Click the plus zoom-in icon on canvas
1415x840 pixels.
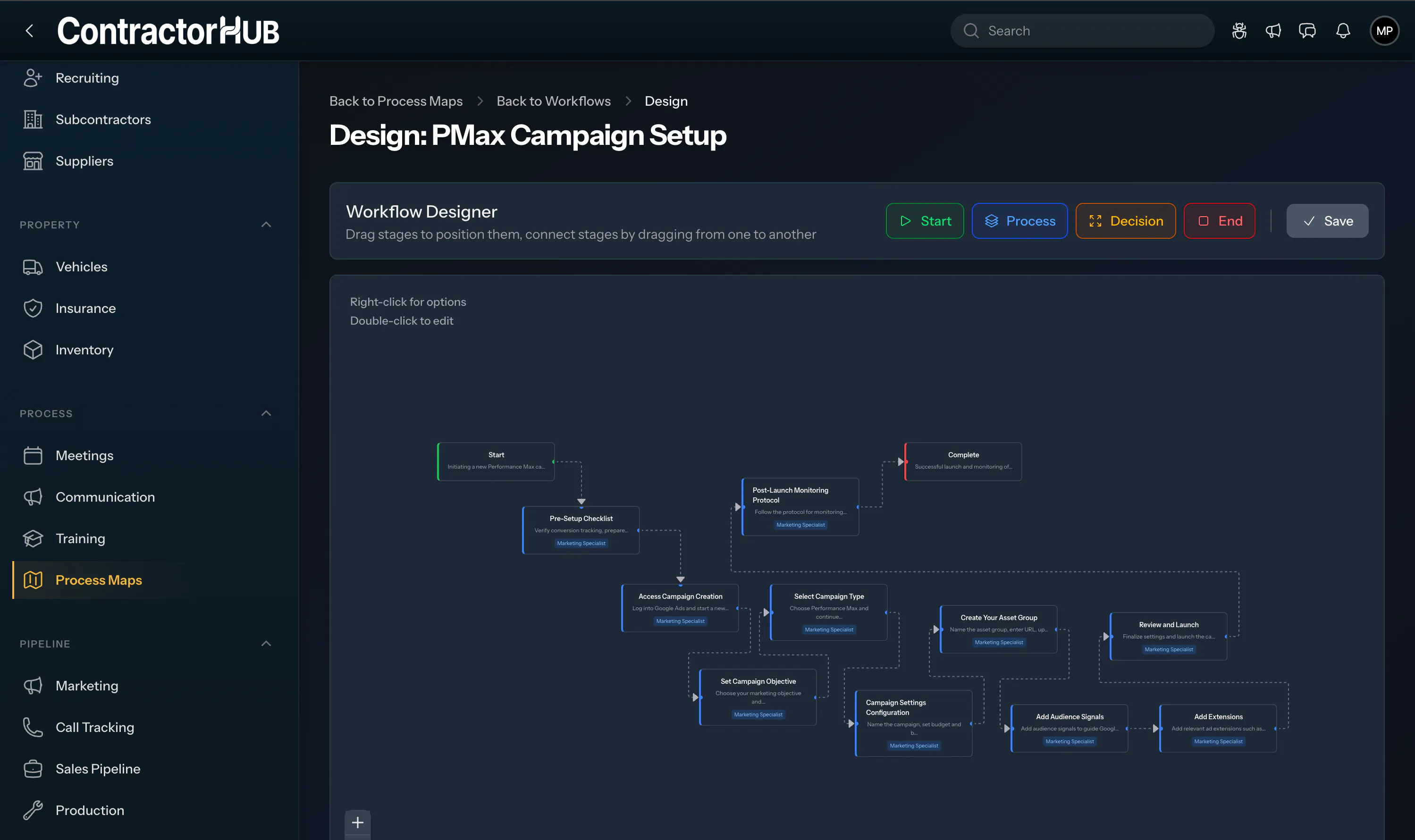[358, 823]
